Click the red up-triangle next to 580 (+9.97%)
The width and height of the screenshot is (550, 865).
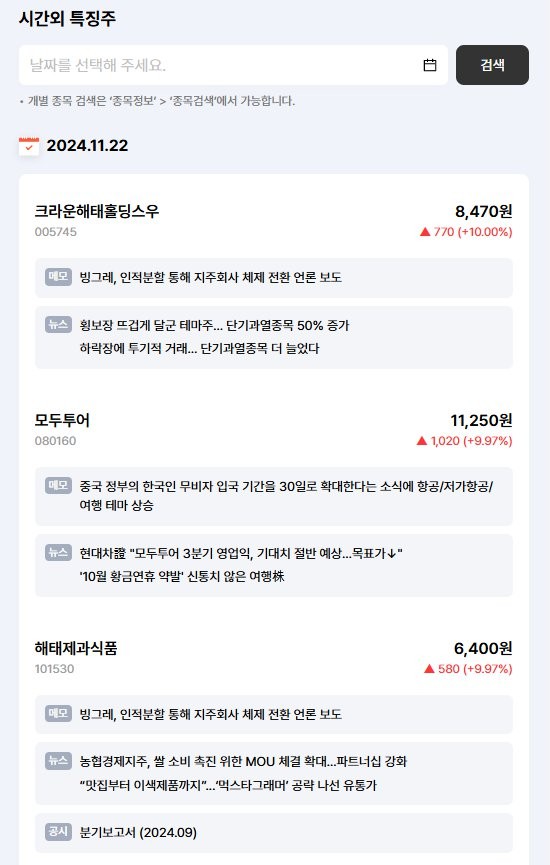(x=429, y=669)
